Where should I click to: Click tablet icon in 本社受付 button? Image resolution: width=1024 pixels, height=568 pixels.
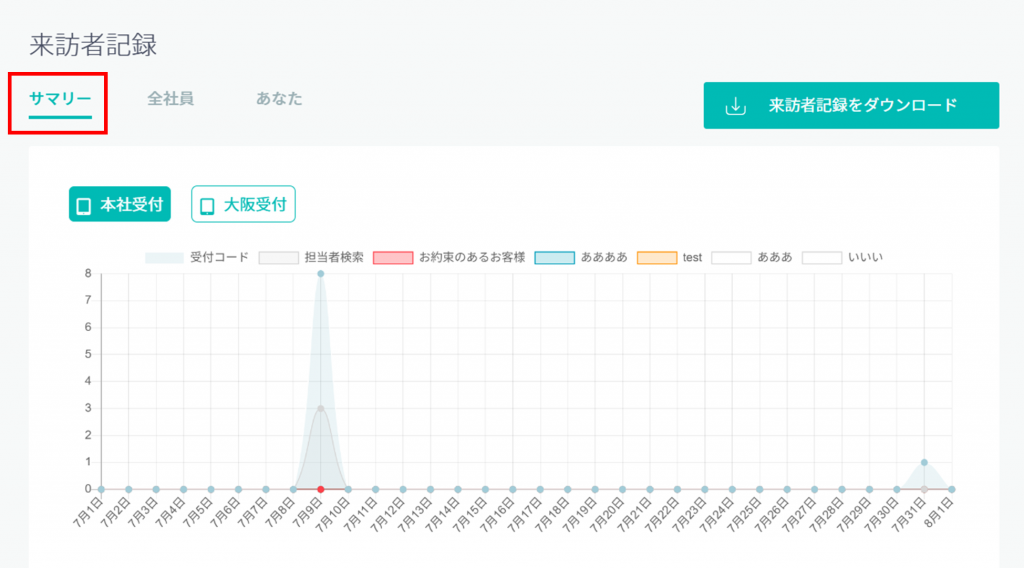coord(84,206)
